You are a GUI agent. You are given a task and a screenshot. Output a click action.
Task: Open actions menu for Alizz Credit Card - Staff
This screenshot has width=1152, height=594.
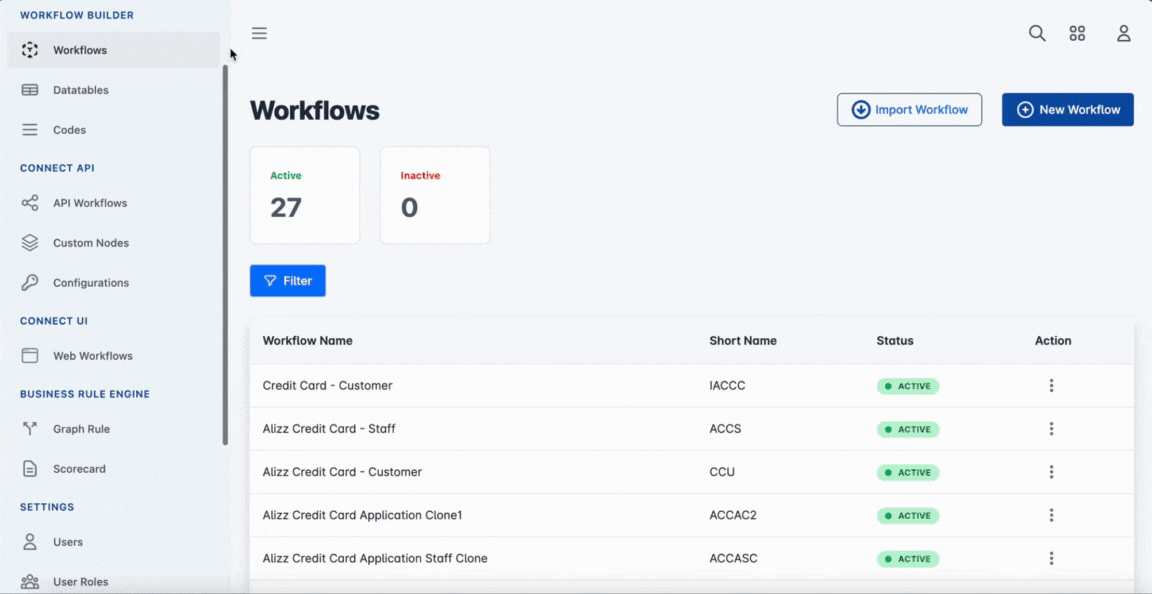(x=1051, y=428)
